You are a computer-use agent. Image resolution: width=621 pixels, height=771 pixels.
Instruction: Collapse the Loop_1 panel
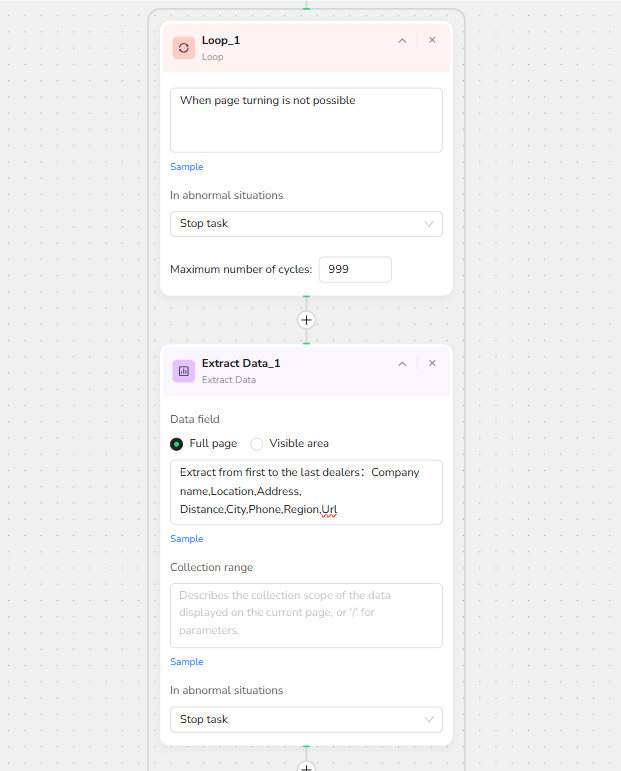402,40
